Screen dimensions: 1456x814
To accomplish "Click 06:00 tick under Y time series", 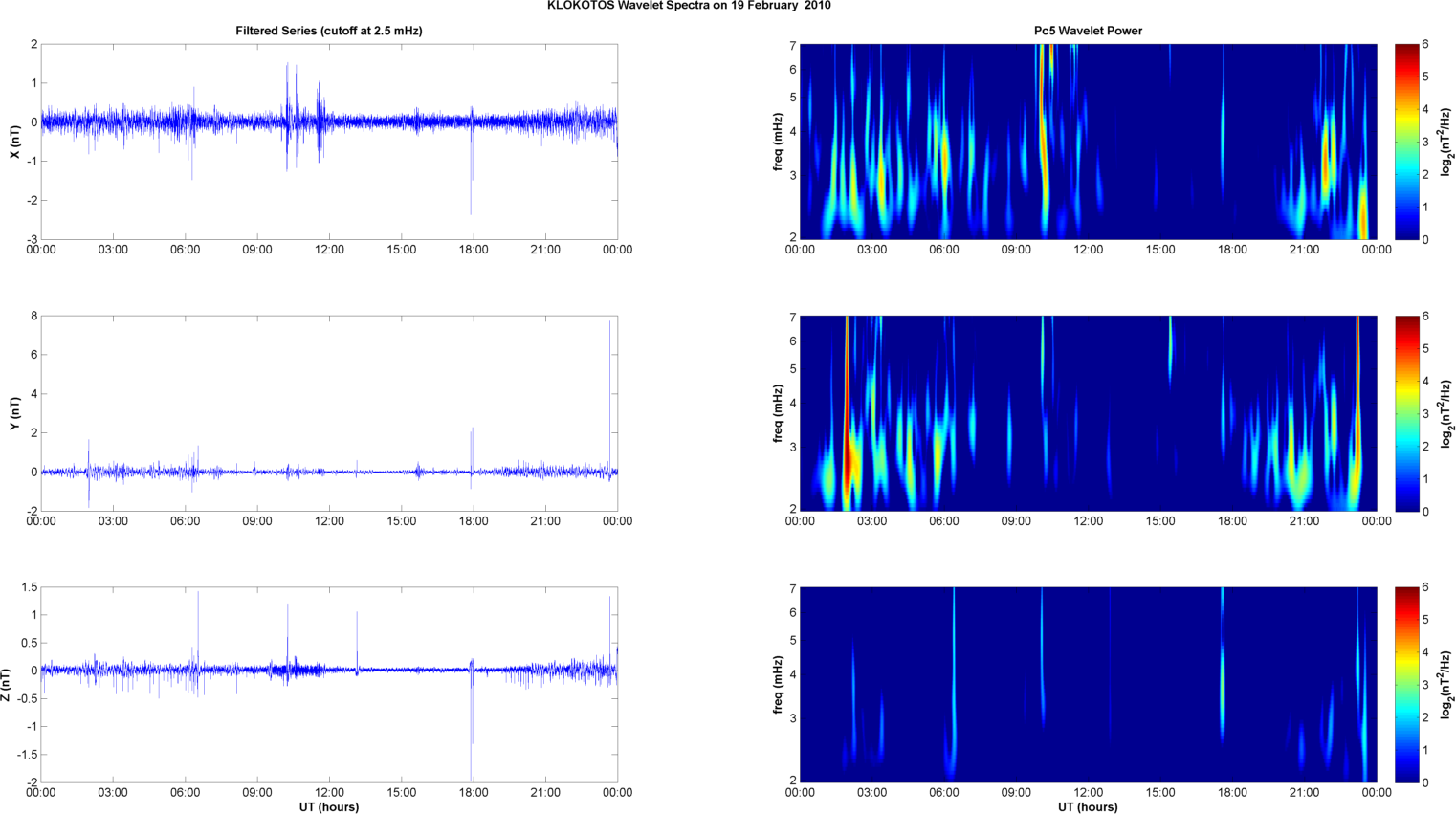I will point(186,521).
